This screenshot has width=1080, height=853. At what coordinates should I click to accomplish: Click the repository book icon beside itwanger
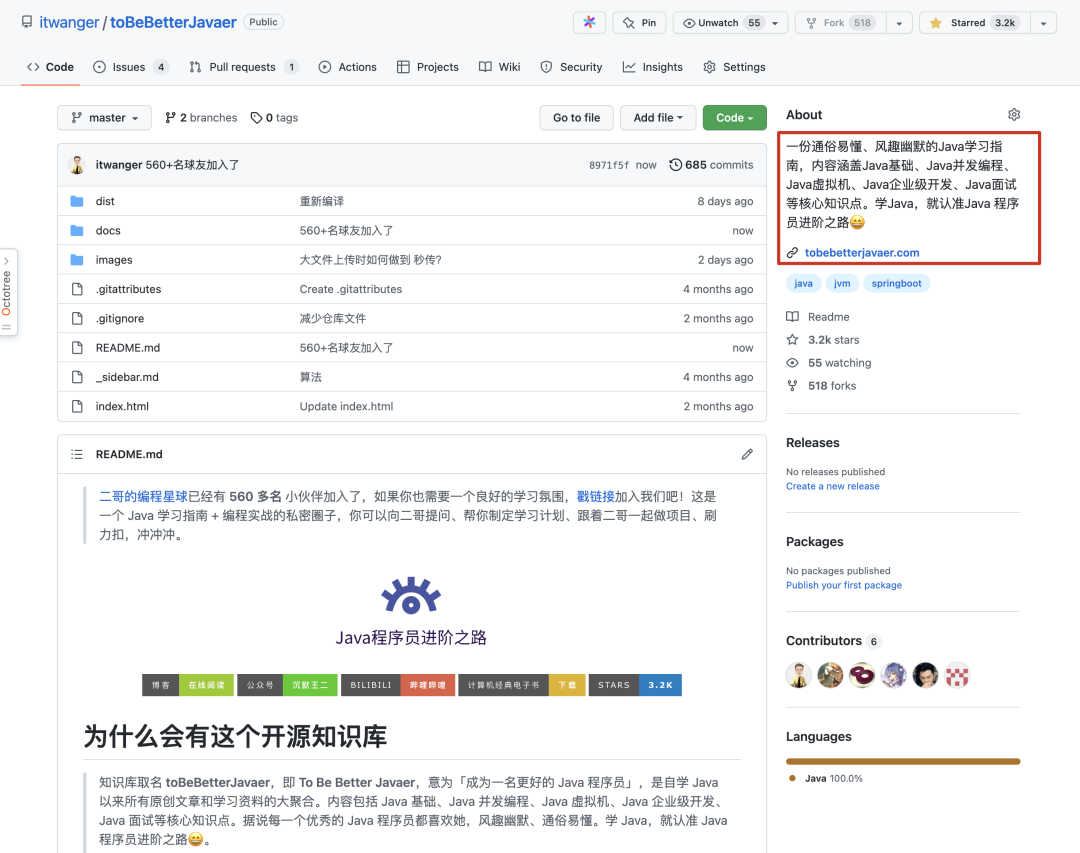27,22
